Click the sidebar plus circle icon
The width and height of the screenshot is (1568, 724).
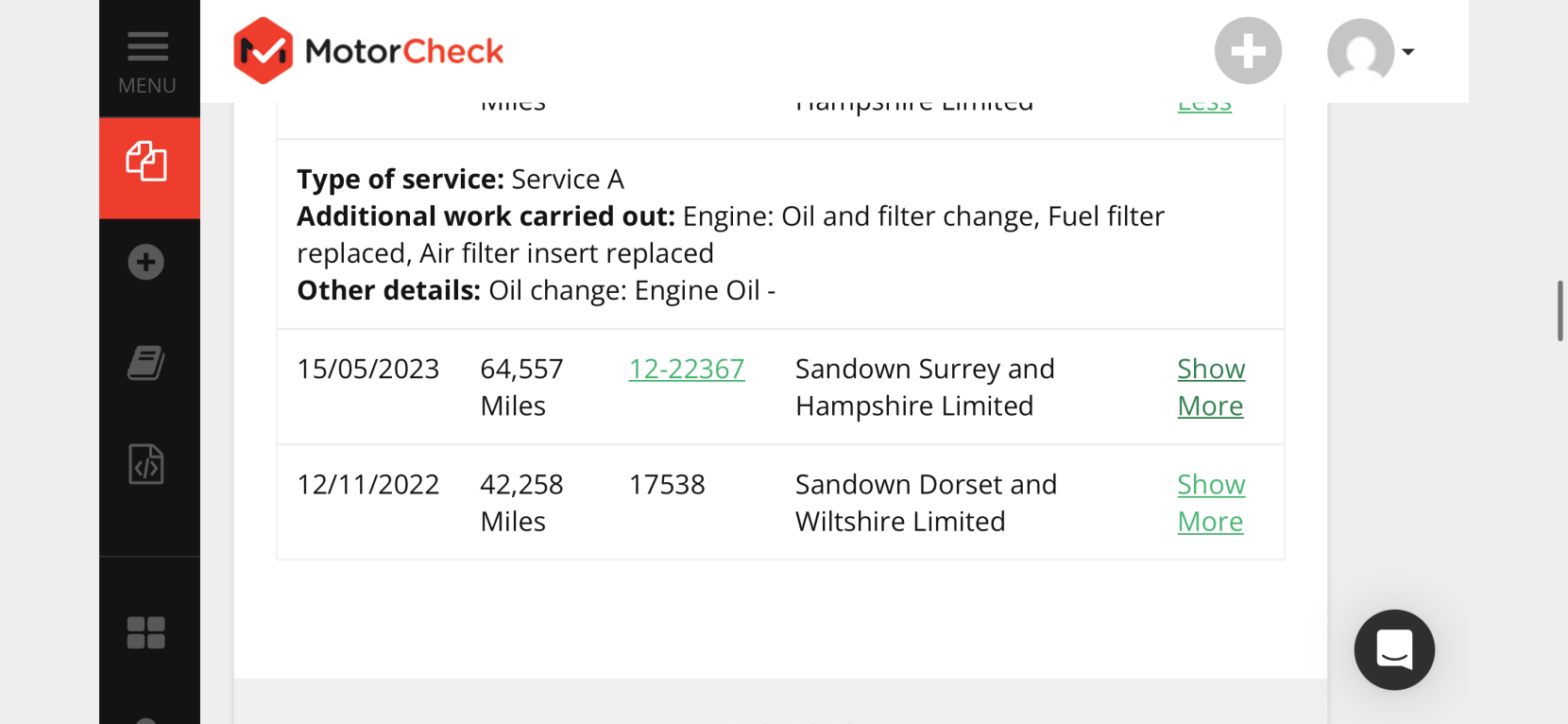[x=146, y=262]
